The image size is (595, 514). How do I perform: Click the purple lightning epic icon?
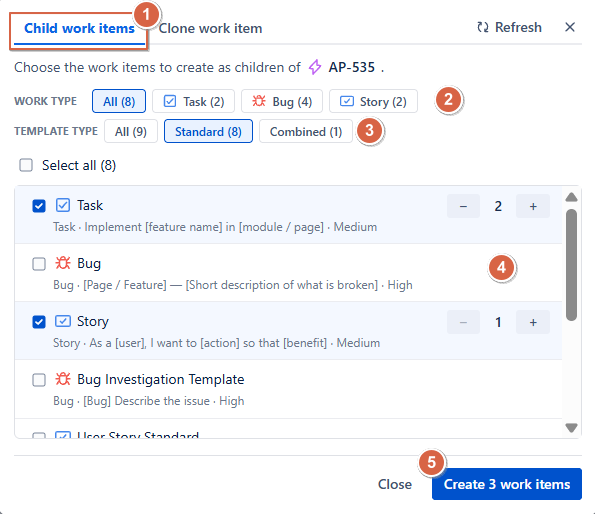pos(315,67)
